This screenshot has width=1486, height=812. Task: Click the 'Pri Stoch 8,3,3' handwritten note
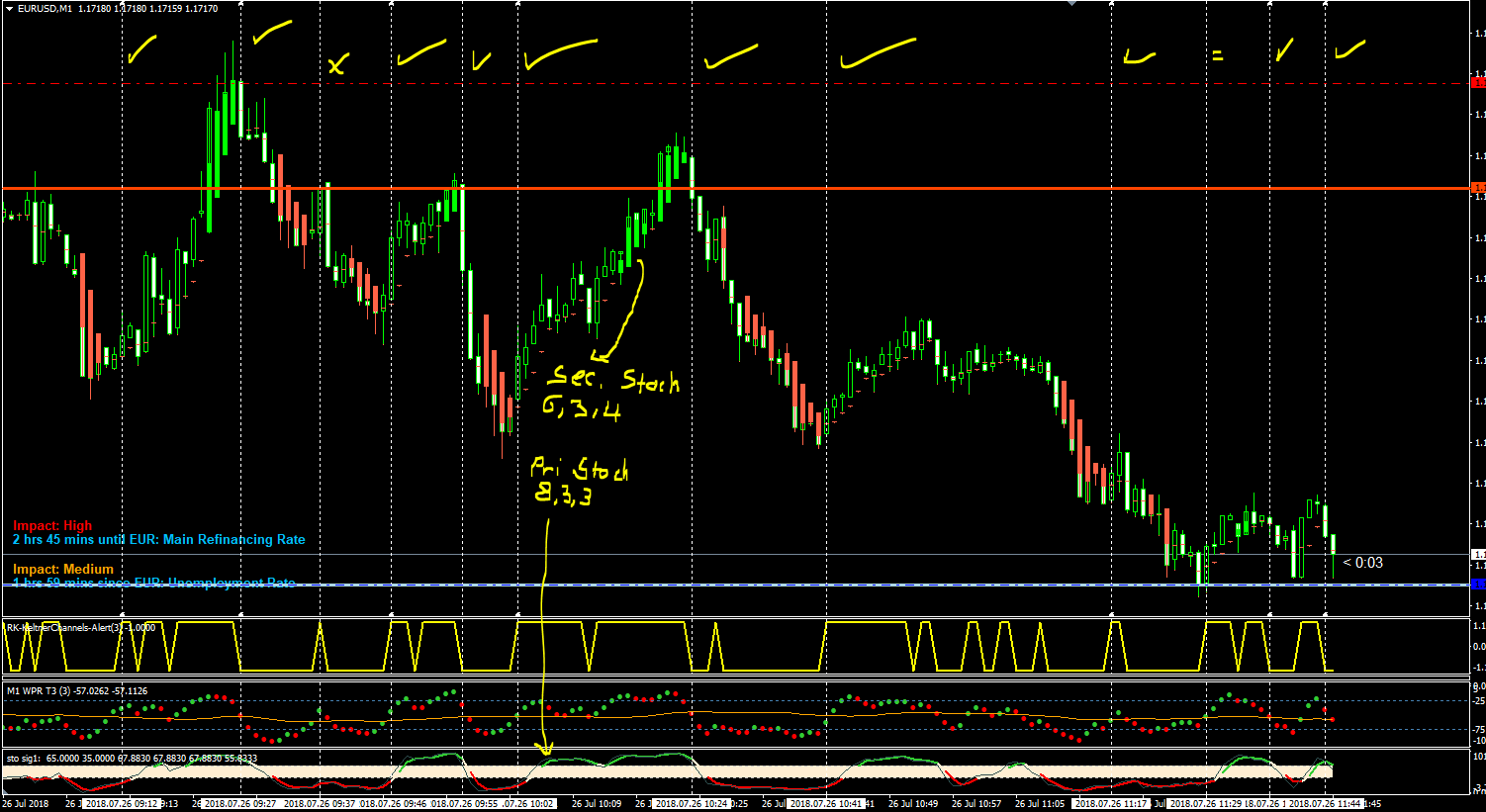pyautogui.click(x=579, y=482)
